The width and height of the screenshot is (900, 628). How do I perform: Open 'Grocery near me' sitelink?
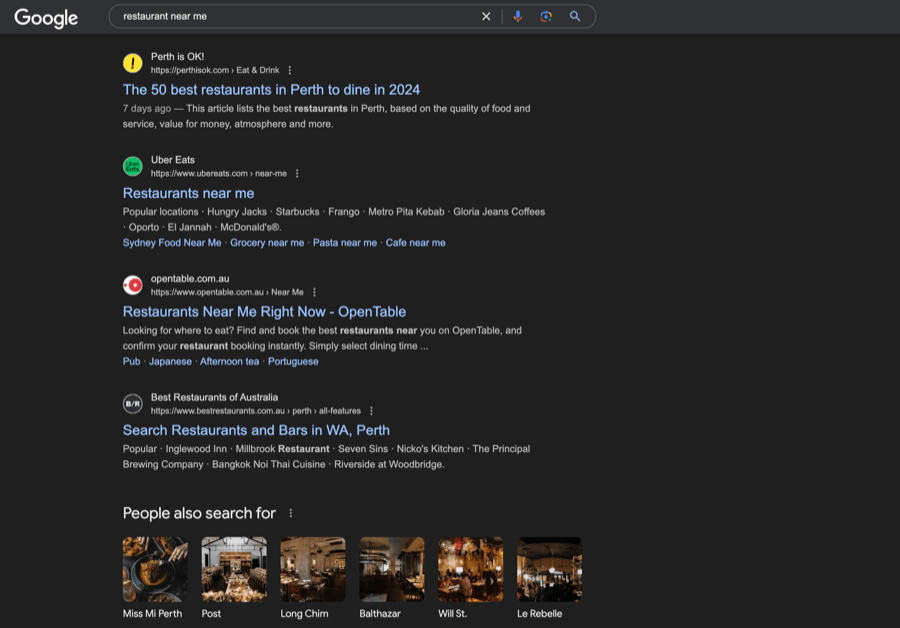click(x=267, y=243)
